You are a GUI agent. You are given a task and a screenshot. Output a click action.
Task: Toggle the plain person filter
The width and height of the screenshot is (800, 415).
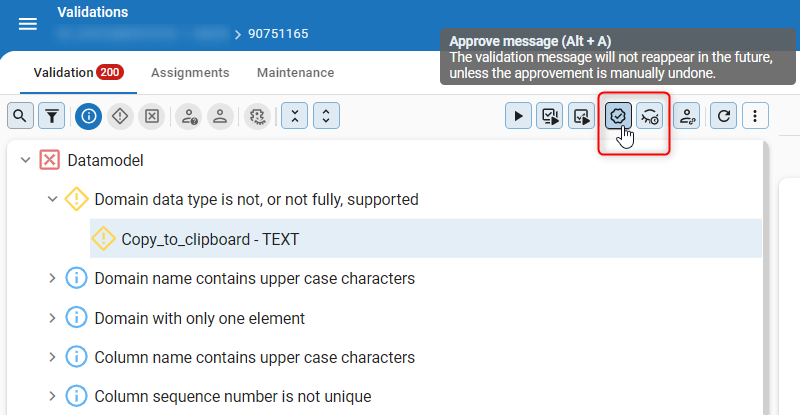[220, 116]
